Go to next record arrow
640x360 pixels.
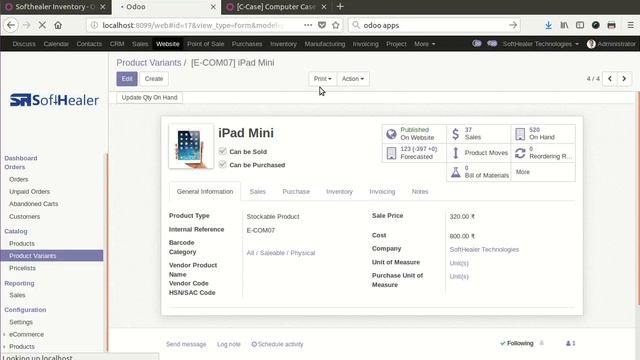click(x=624, y=79)
